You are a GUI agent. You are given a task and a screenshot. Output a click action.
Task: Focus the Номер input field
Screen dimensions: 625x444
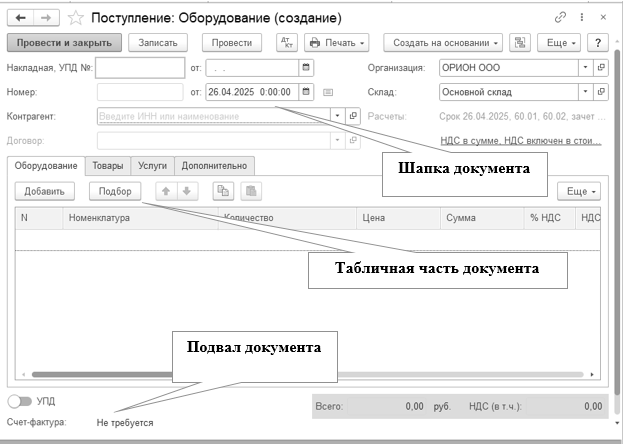click(x=140, y=92)
